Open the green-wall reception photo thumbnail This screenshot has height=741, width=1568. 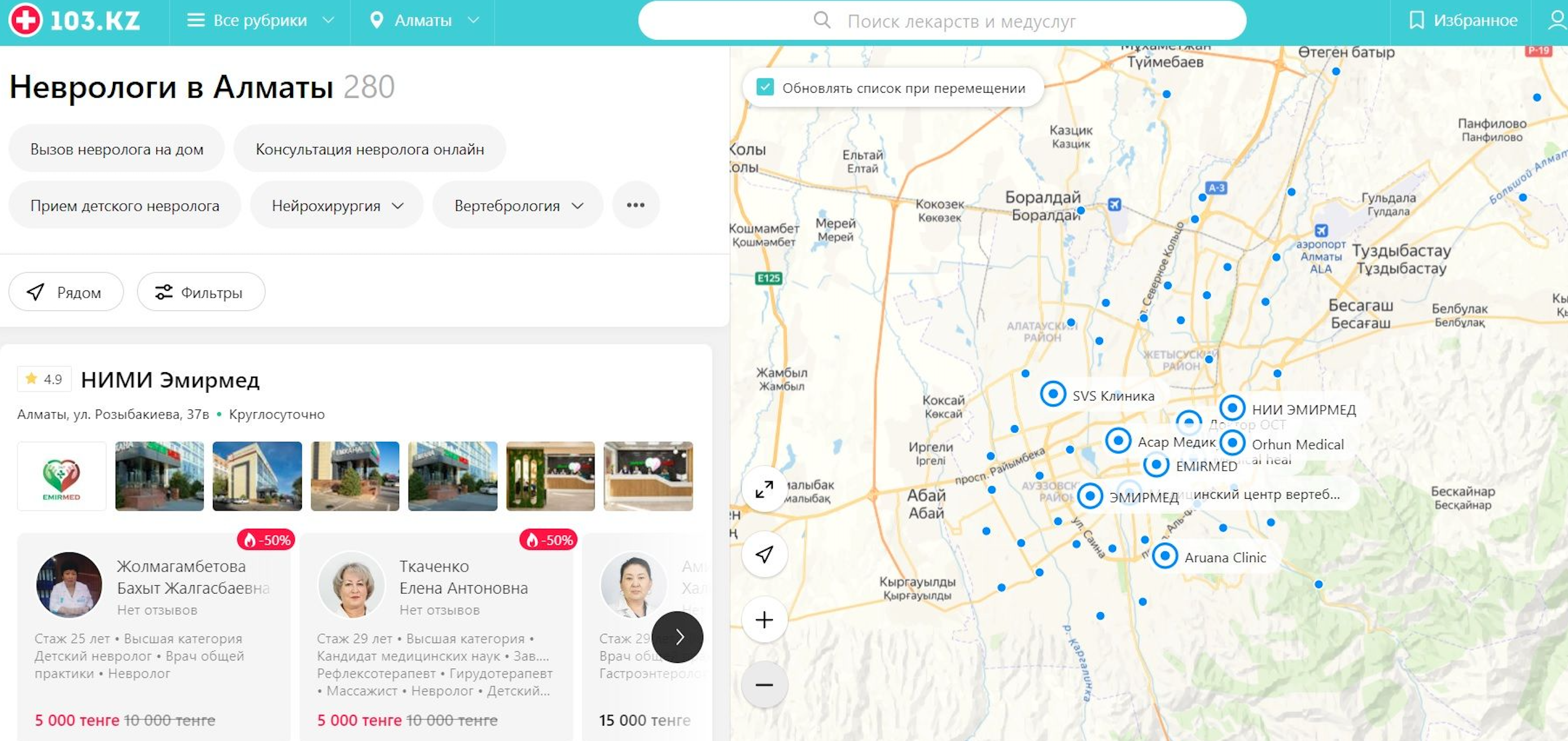550,476
